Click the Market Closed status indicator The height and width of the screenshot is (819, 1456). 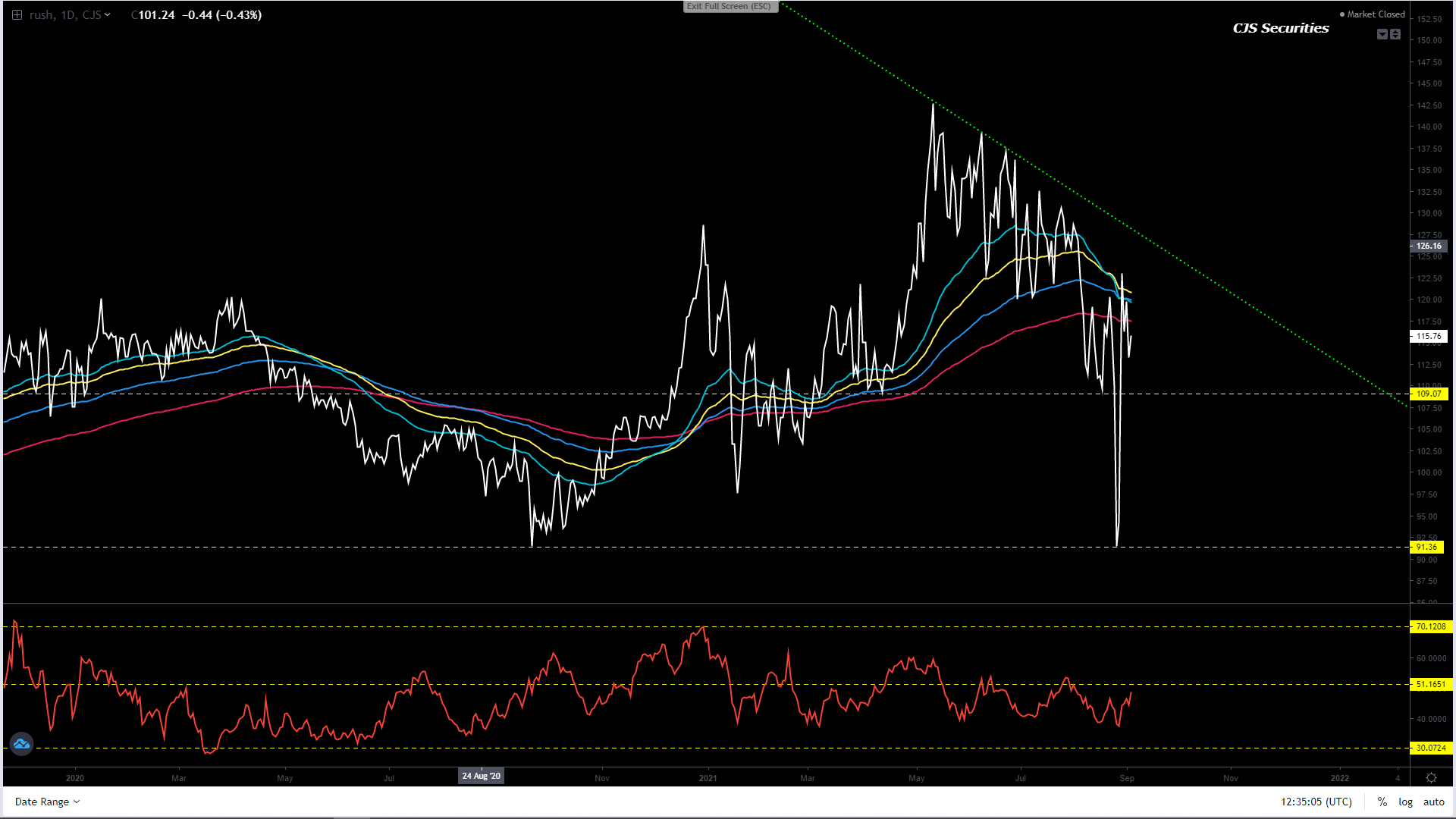point(1372,14)
